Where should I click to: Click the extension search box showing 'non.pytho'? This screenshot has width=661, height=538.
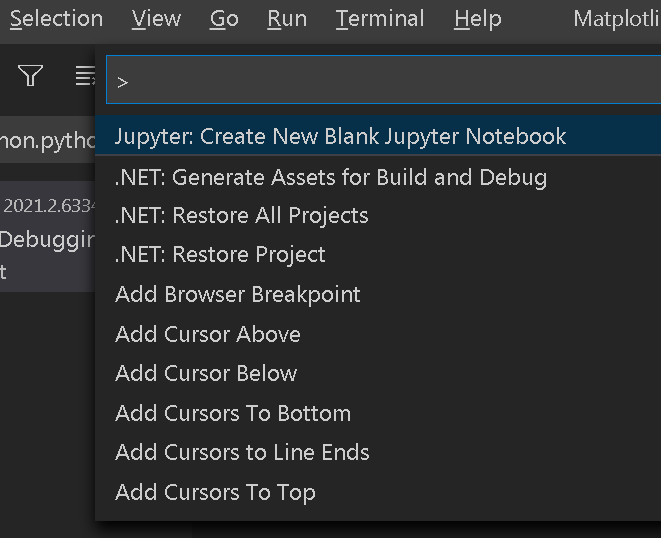(x=48, y=140)
